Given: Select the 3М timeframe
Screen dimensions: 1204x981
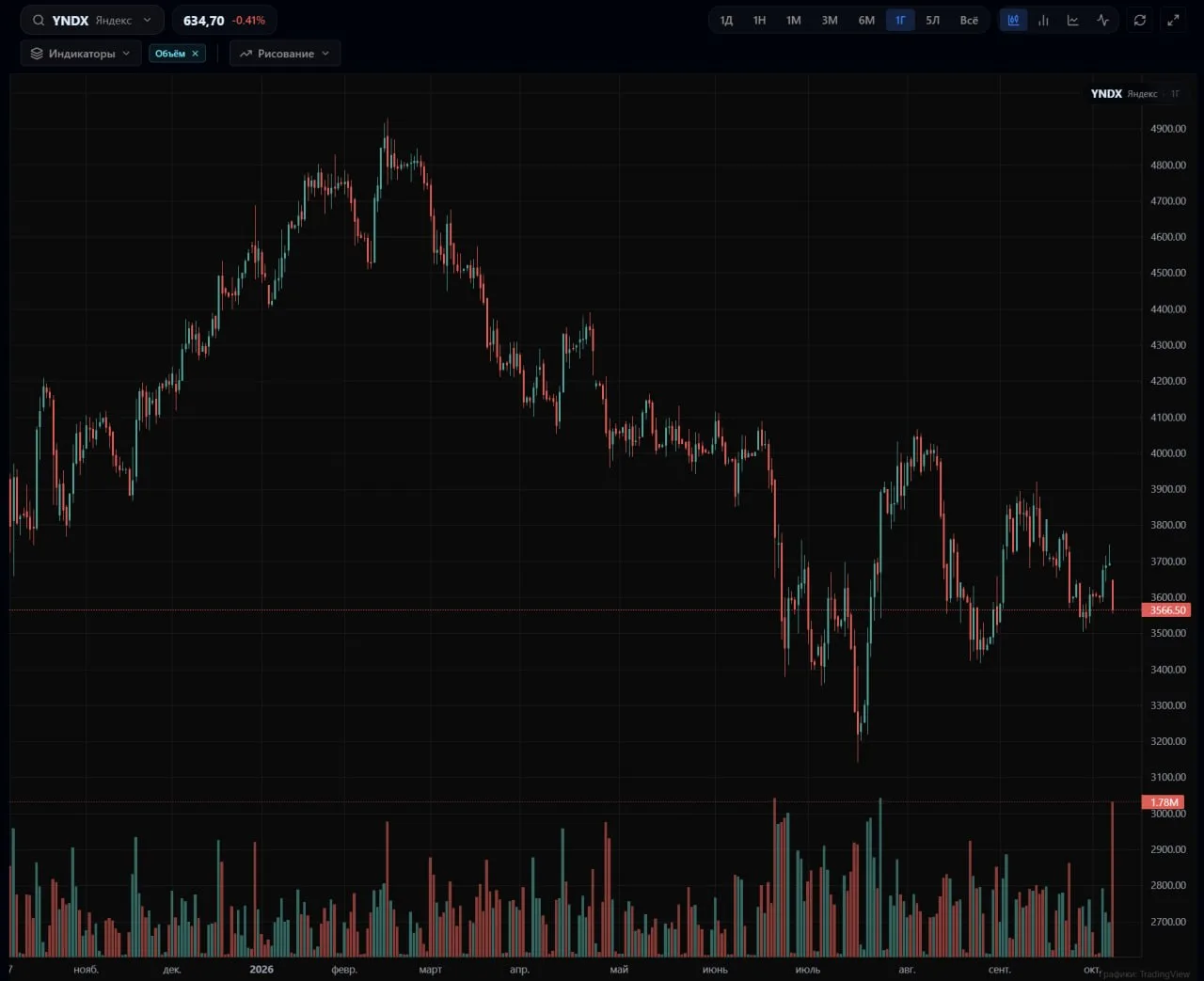Looking at the screenshot, I should click(x=830, y=20).
